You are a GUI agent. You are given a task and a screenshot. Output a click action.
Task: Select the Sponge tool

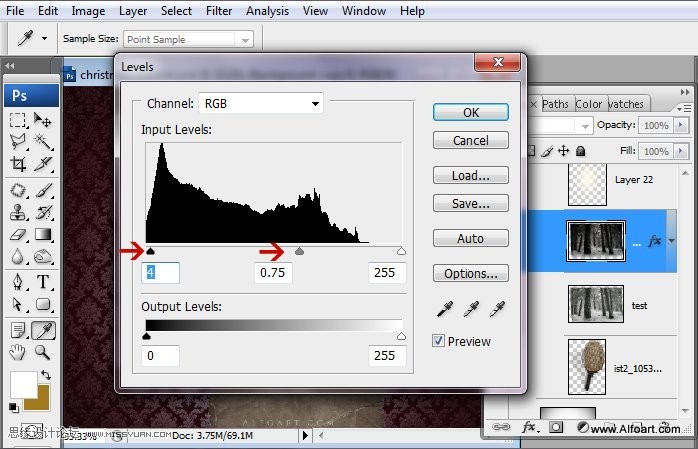(x=43, y=256)
